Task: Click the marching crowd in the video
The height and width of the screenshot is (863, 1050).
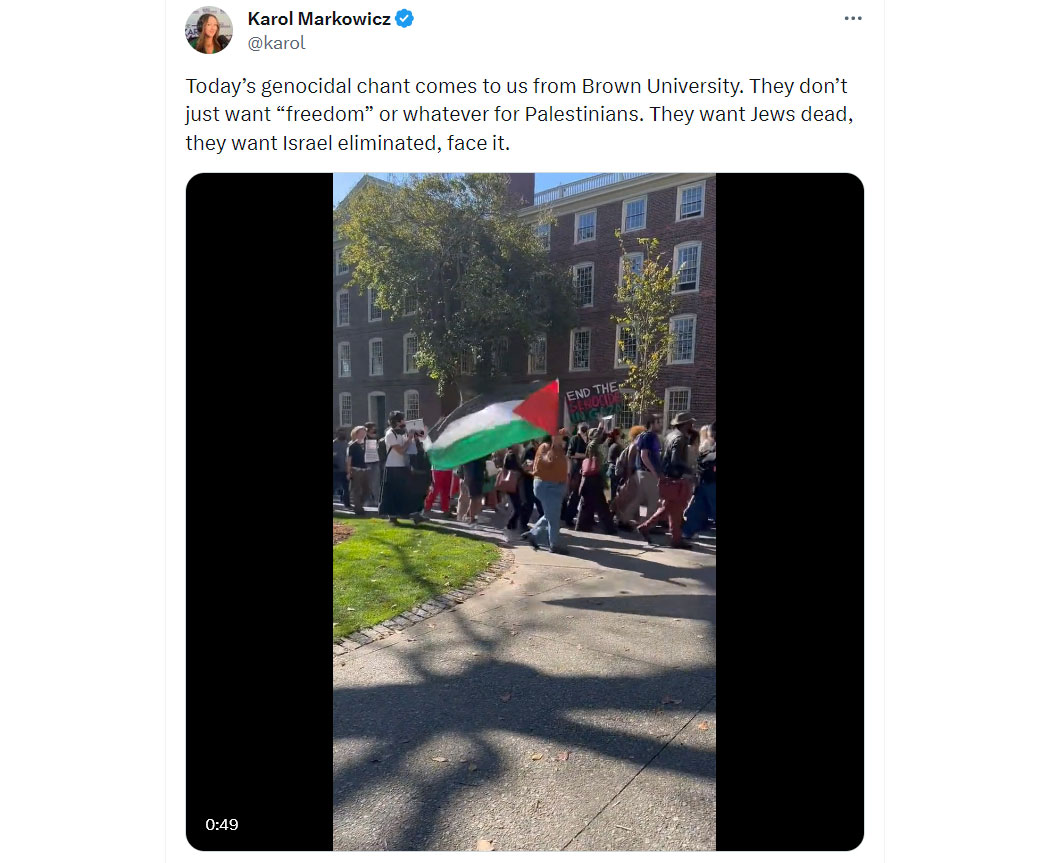Action: point(524,479)
